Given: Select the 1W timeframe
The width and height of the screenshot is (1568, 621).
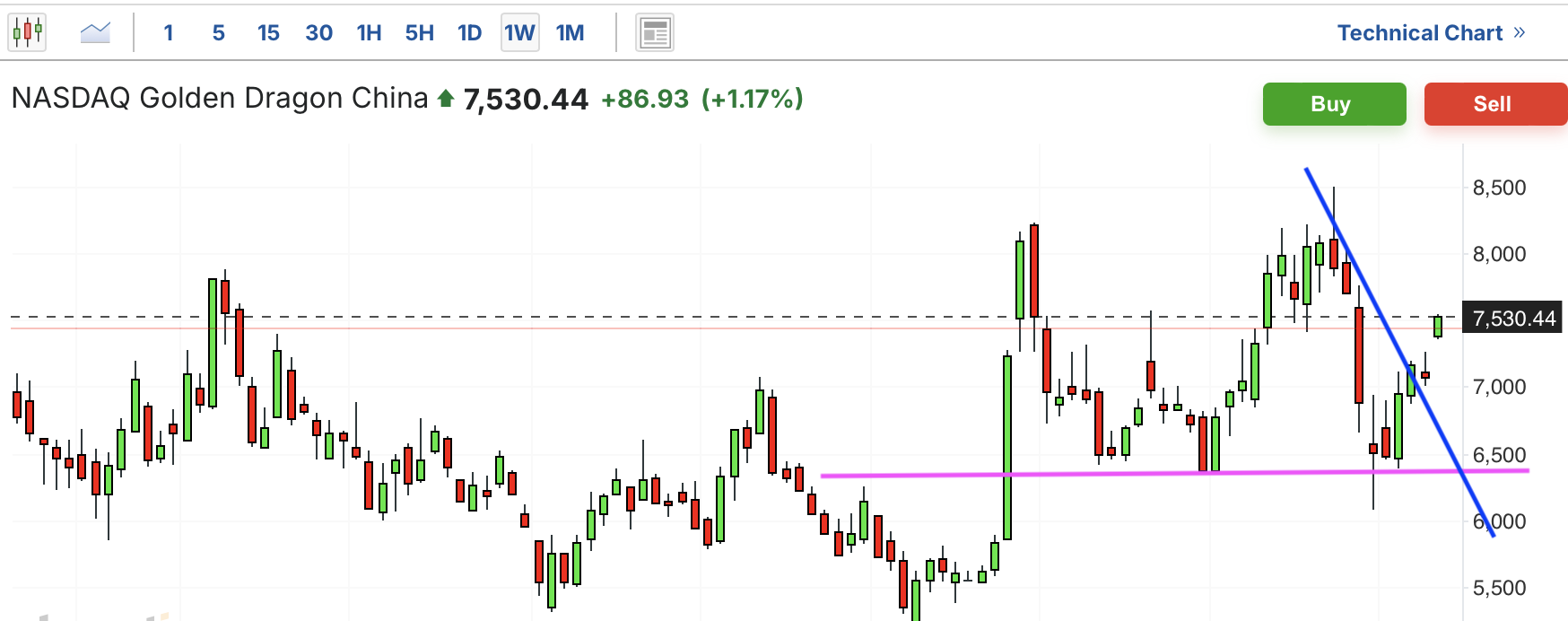Looking at the screenshot, I should point(520,33).
